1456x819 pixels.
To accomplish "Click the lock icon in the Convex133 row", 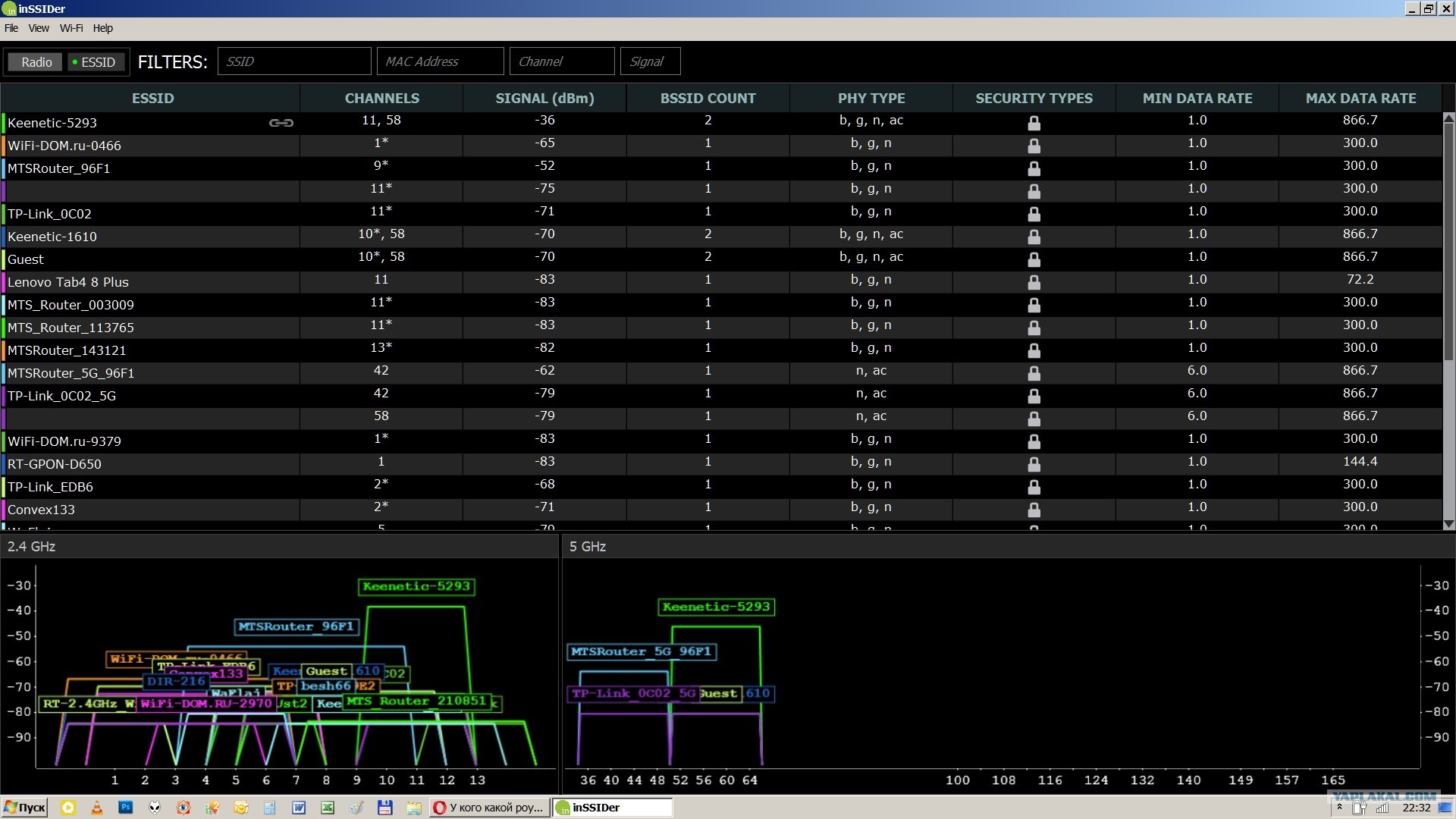I will (x=1034, y=510).
